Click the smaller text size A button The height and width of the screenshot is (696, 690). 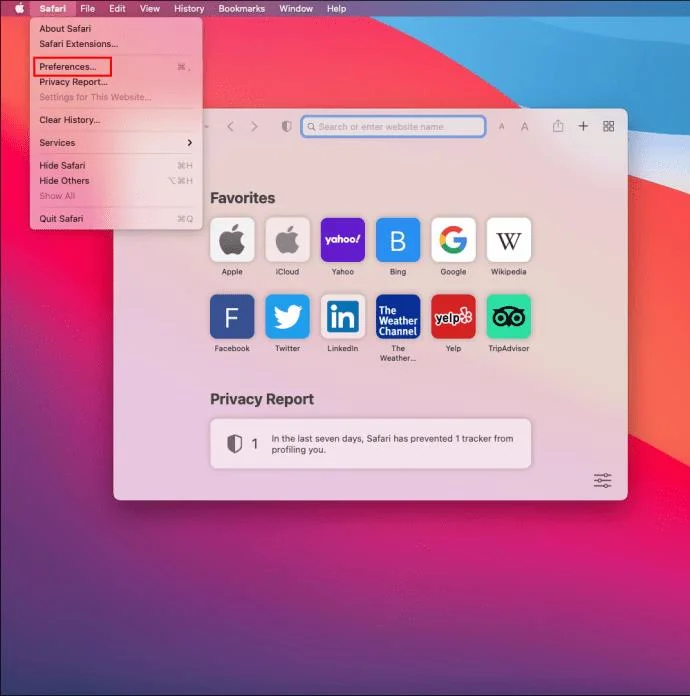pos(501,127)
